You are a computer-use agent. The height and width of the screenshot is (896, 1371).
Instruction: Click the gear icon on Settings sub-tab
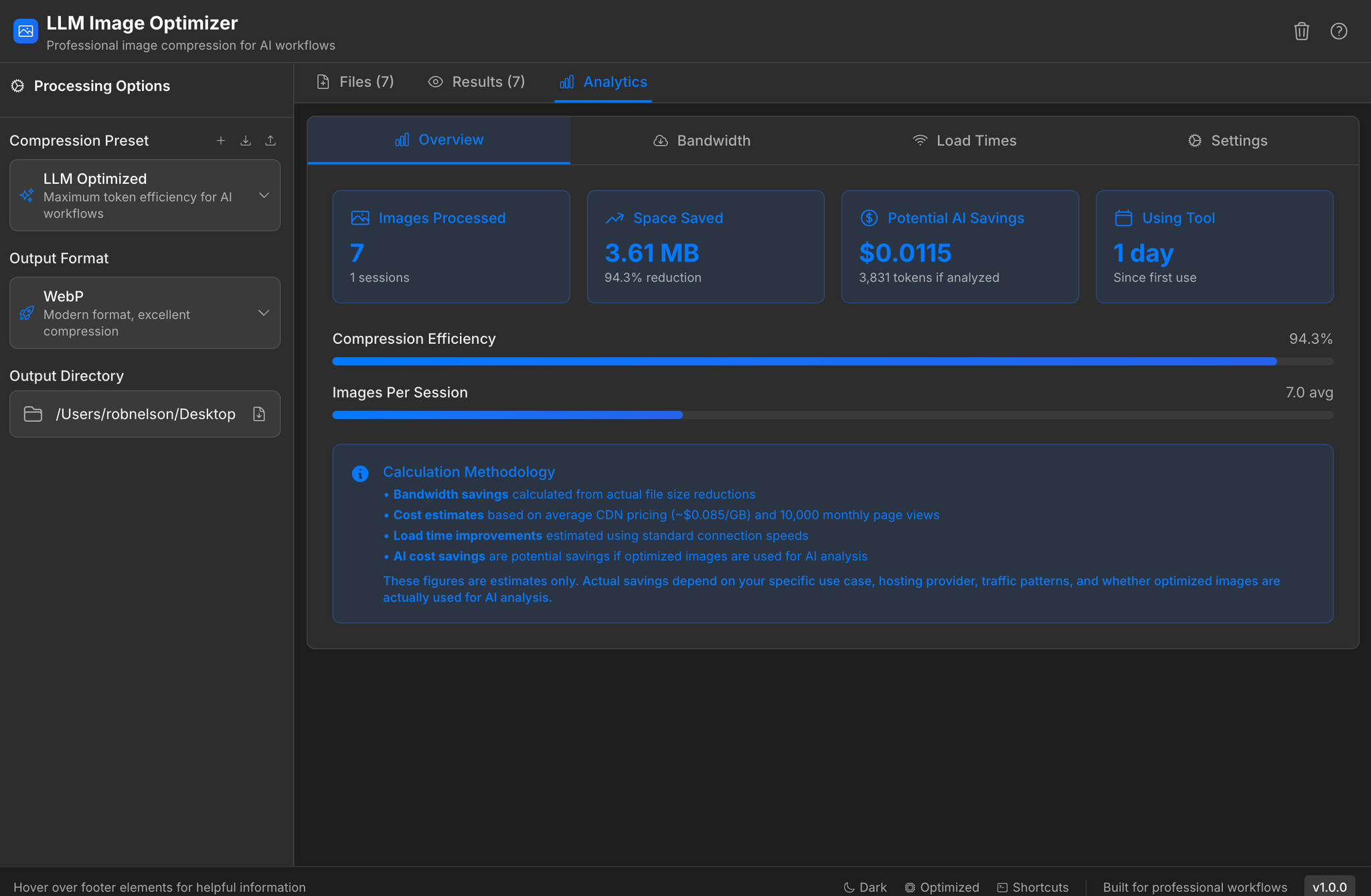click(x=1195, y=141)
